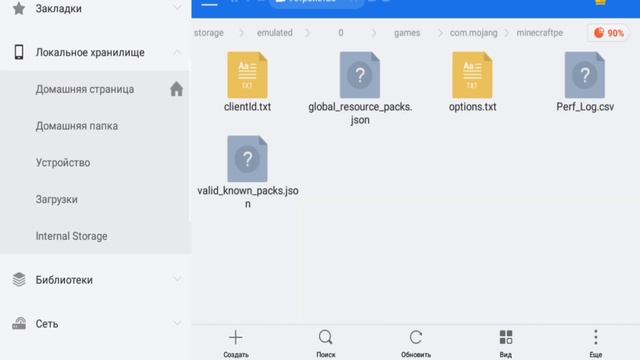Go to com.mojang breadcrumb folder
Viewport: 640px width, 360px height.
coord(473,33)
